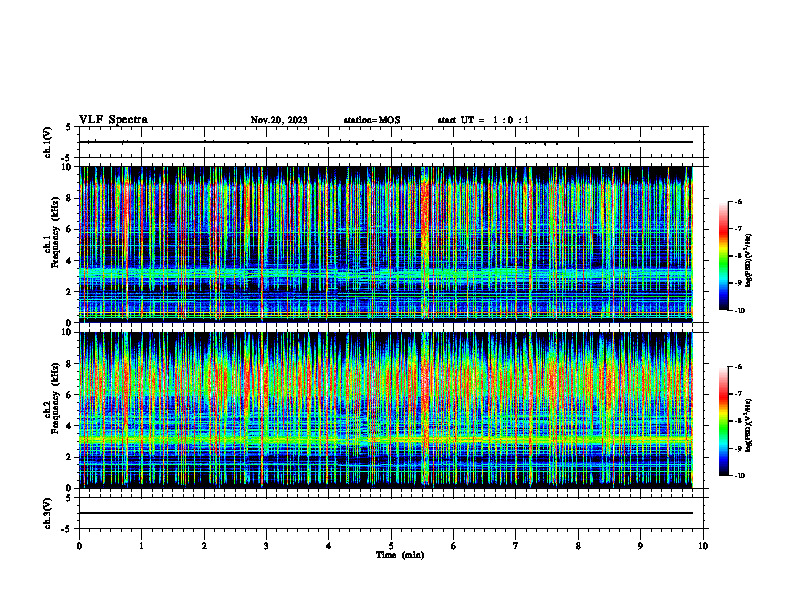Select the ch.2 frequency tick "6"
Screen dimensions: 792x612
point(69,395)
